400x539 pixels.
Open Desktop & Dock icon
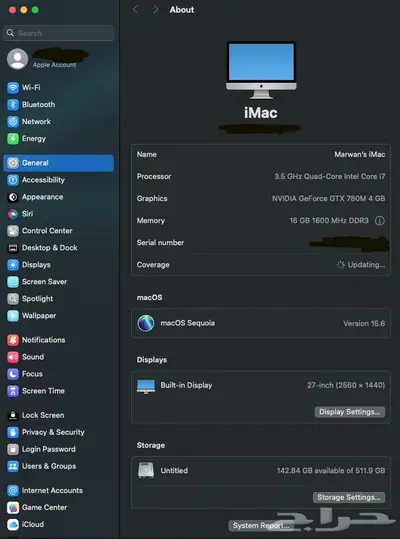click(x=13, y=248)
